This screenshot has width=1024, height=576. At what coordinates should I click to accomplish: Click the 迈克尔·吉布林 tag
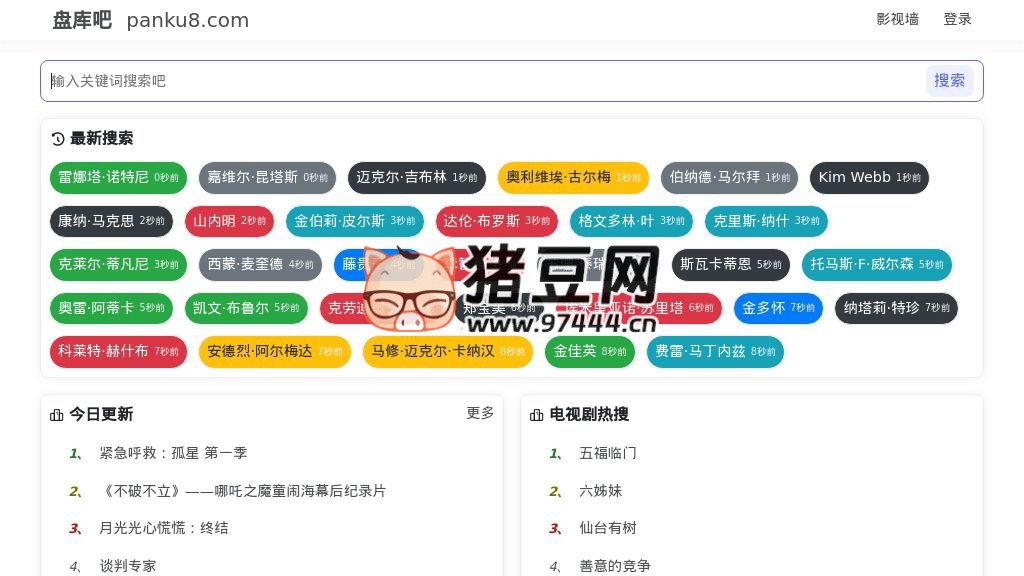coord(416,177)
